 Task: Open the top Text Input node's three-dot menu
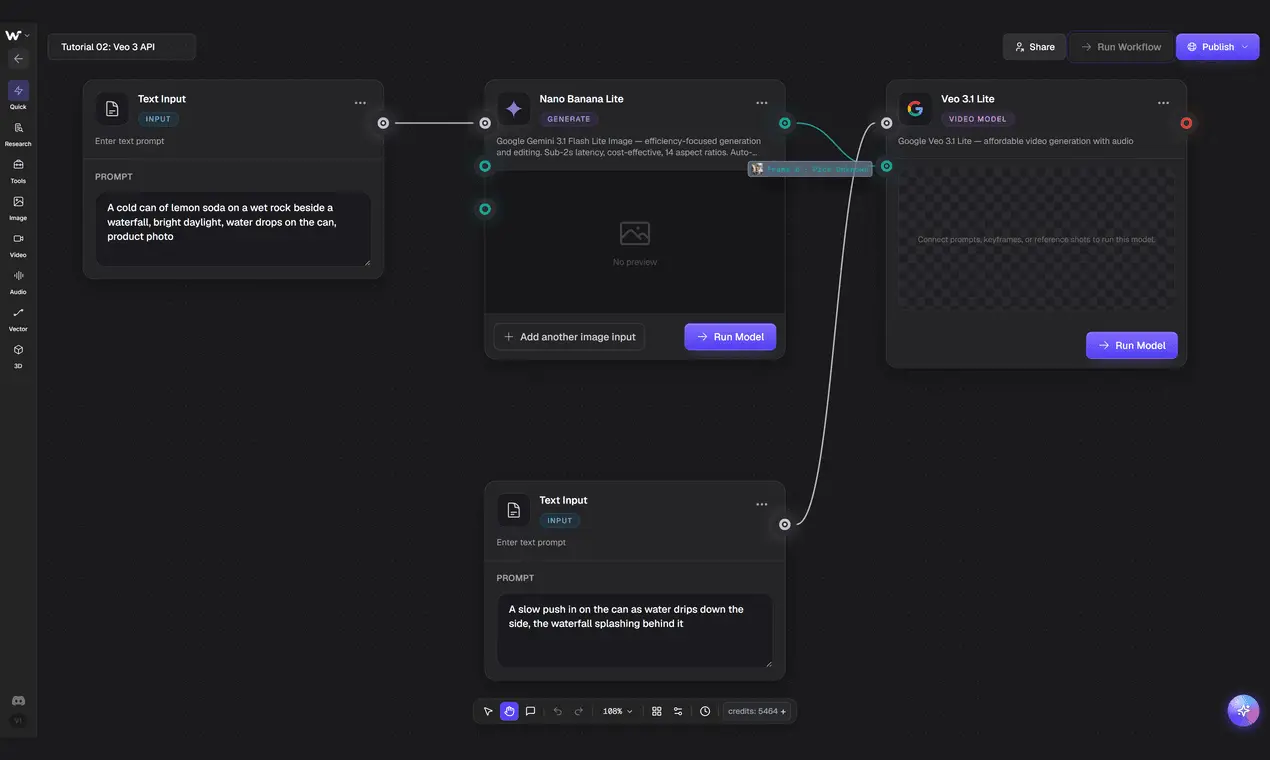click(x=360, y=103)
